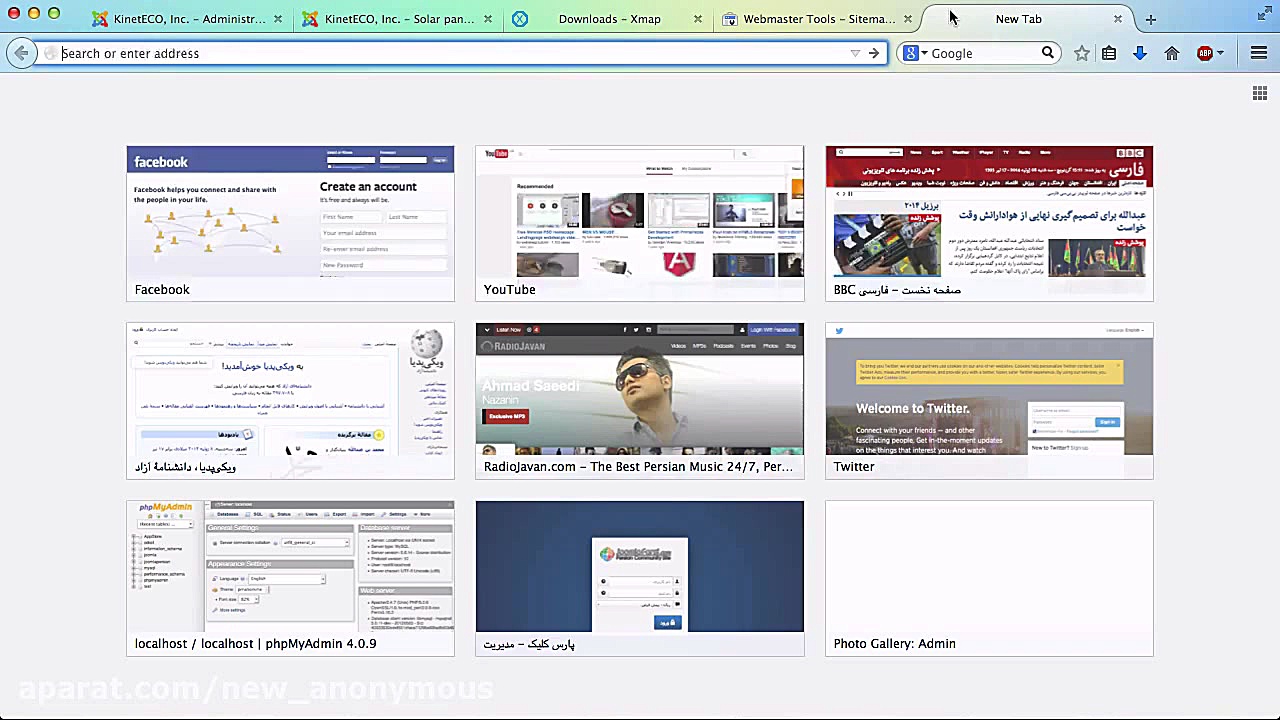Open the پارس کلیک – مدیریت login thumbnail tile
This screenshot has height=720, width=1280.
[x=640, y=578]
